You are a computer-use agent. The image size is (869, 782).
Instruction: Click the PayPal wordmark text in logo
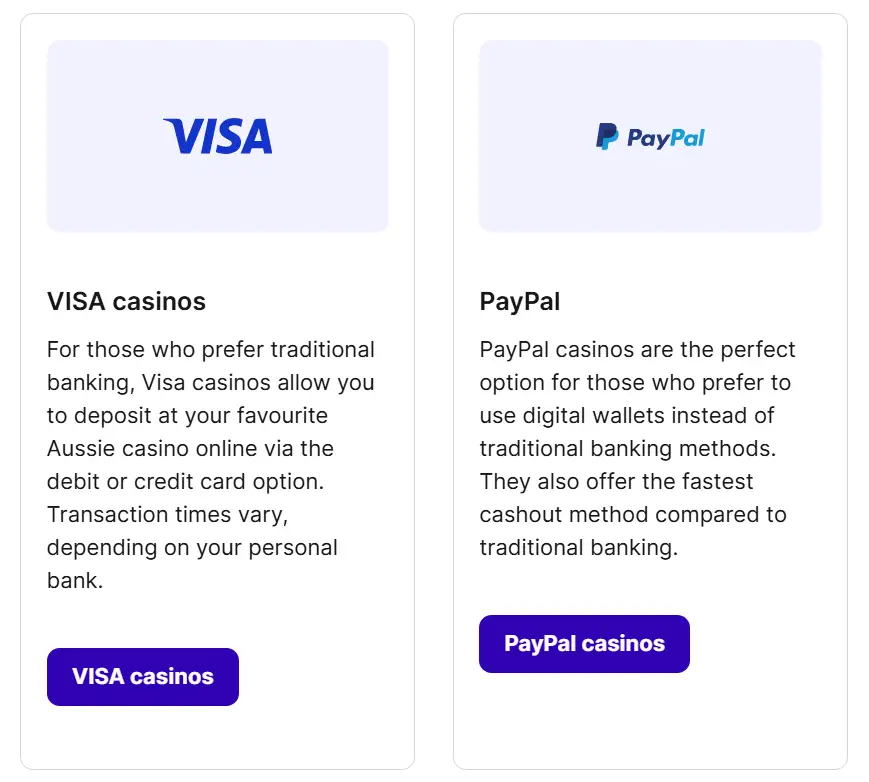[665, 138]
